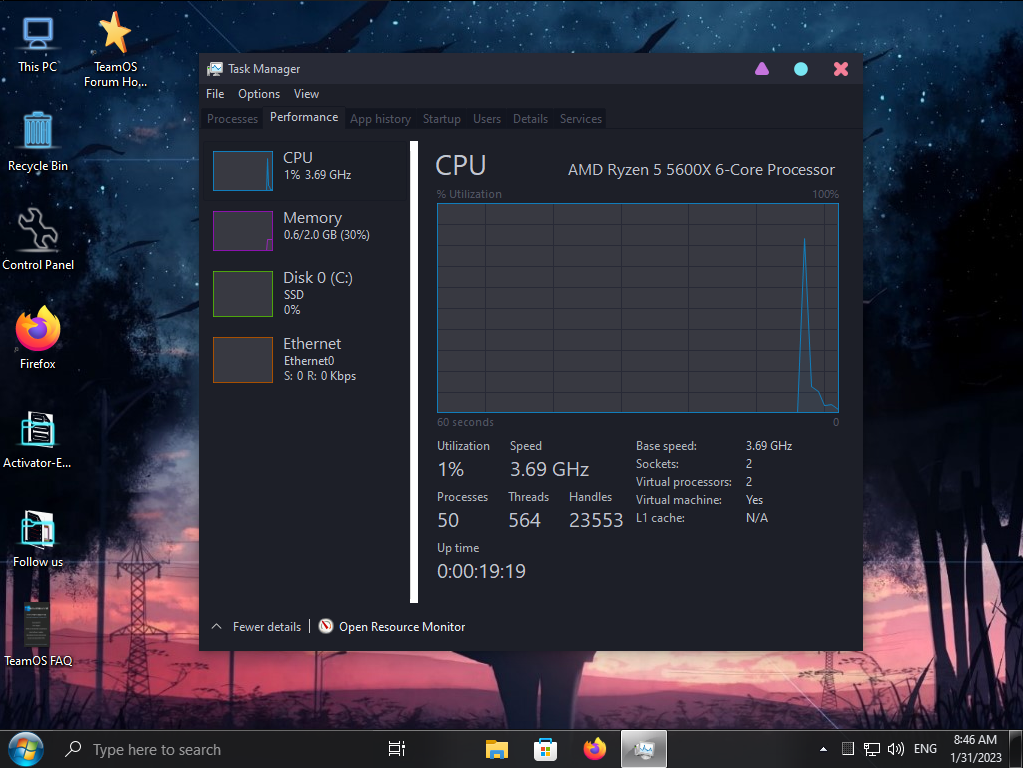Select the Performance tab
The image size is (1023, 768).
click(304, 117)
